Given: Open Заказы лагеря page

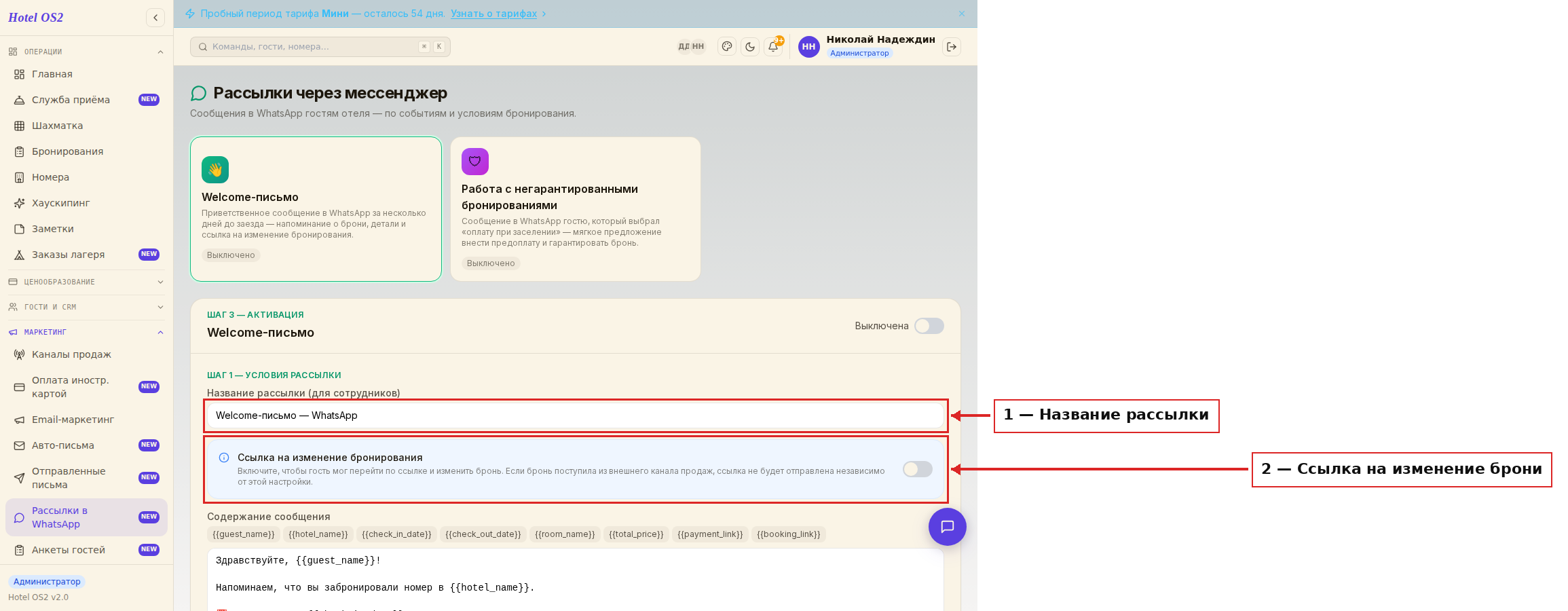Looking at the screenshot, I should coord(86,255).
